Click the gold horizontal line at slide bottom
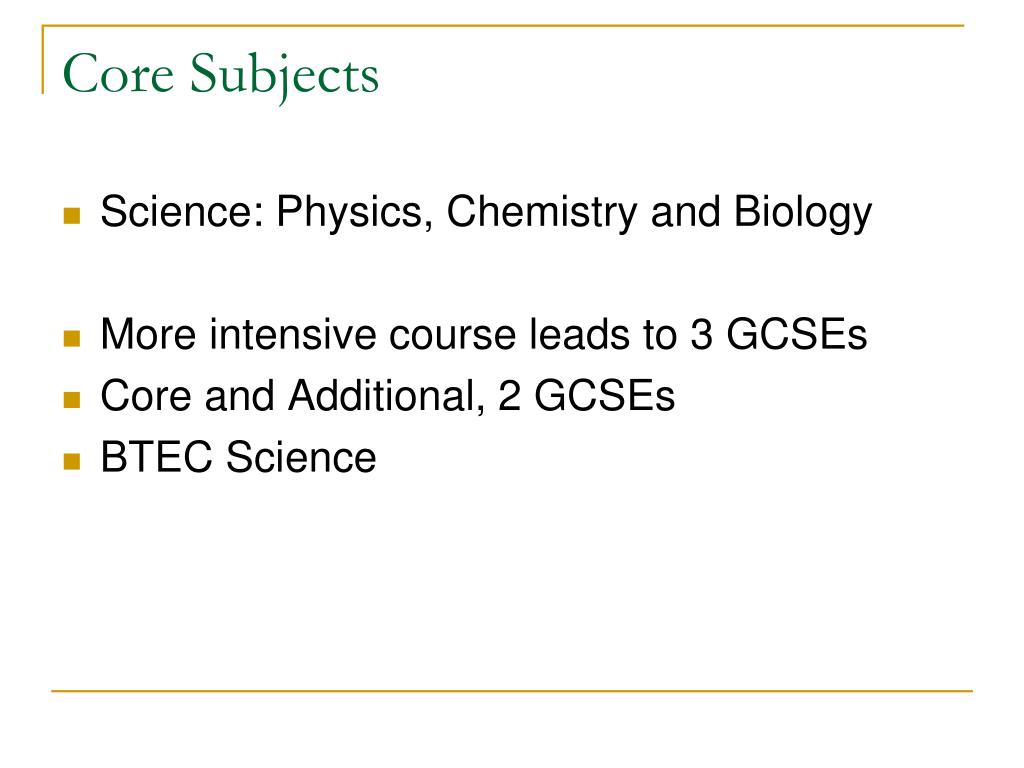This screenshot has width=1024, height=768. point(512,690)
